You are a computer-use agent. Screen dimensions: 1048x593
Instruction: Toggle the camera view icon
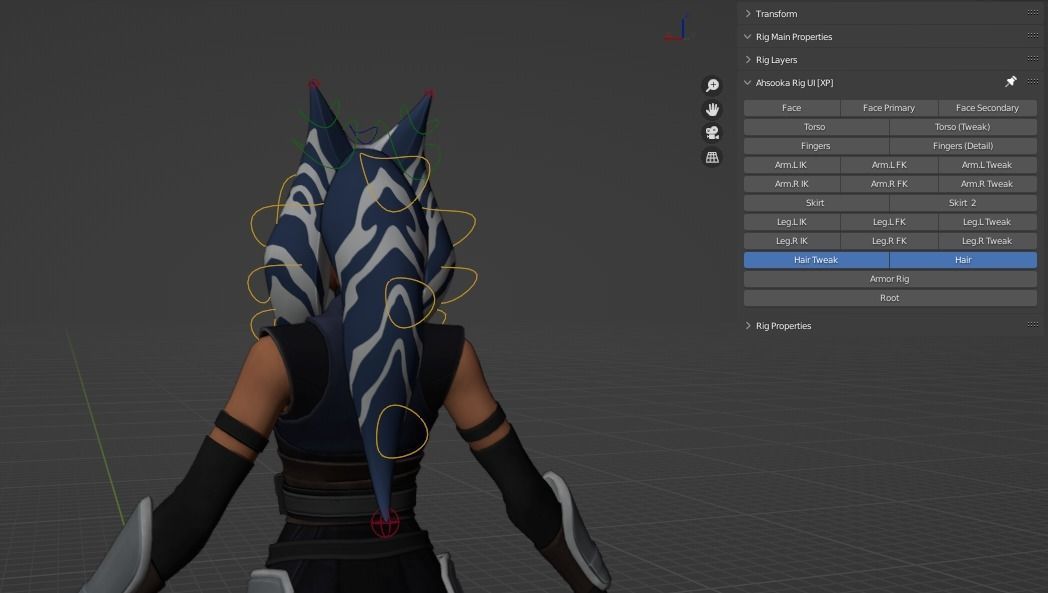[x=712, y=133]
